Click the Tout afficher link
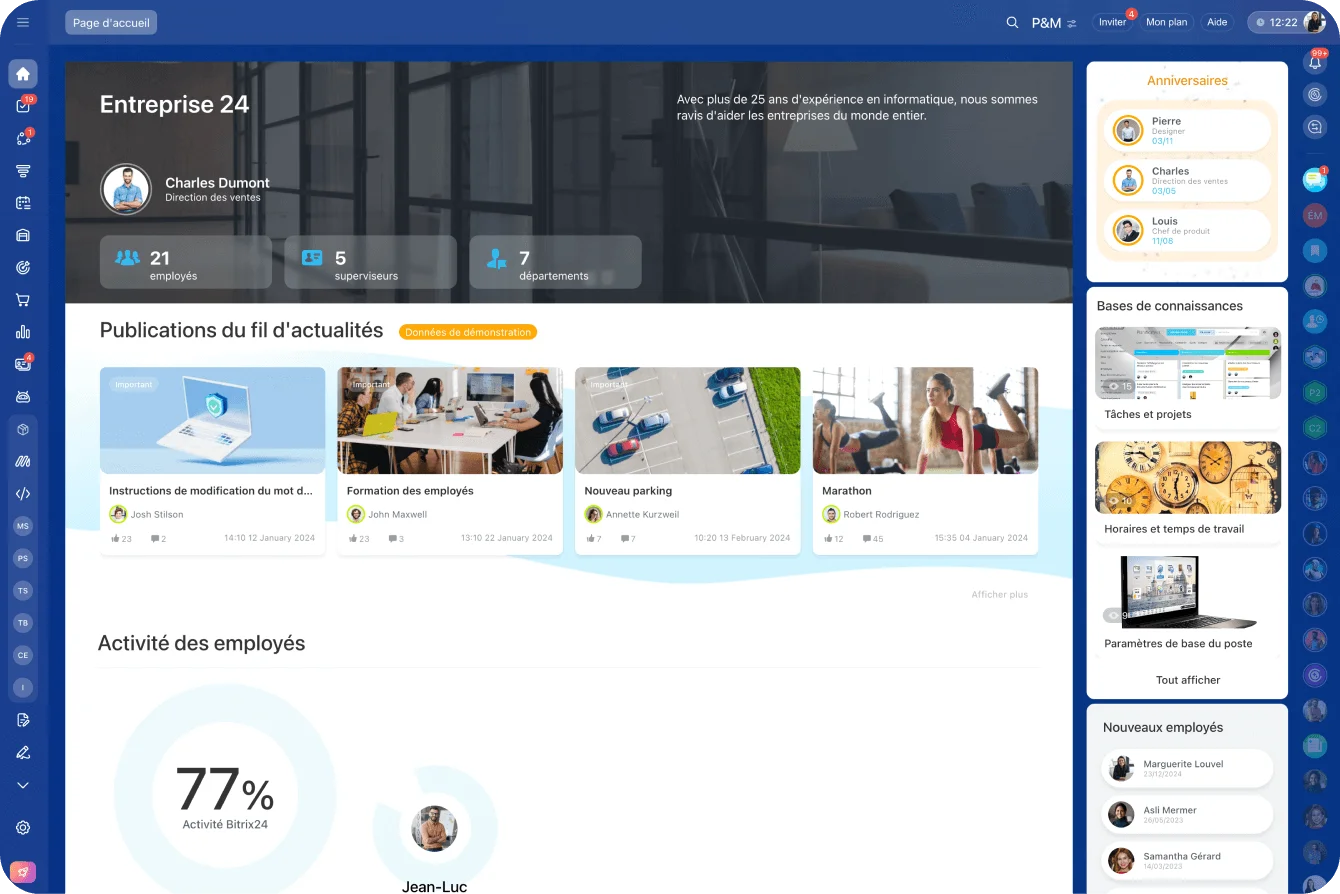 click(1188, 680)
